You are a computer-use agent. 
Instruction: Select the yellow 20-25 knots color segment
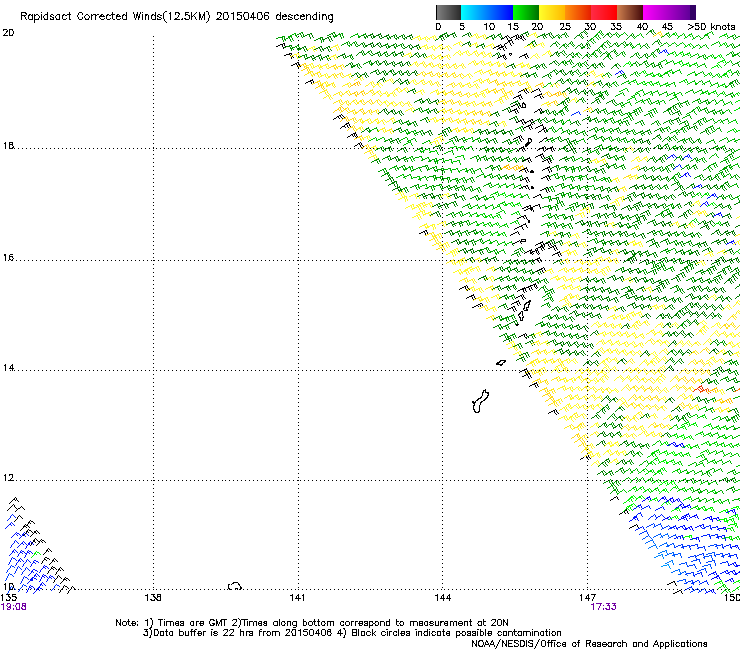(552, 12)
